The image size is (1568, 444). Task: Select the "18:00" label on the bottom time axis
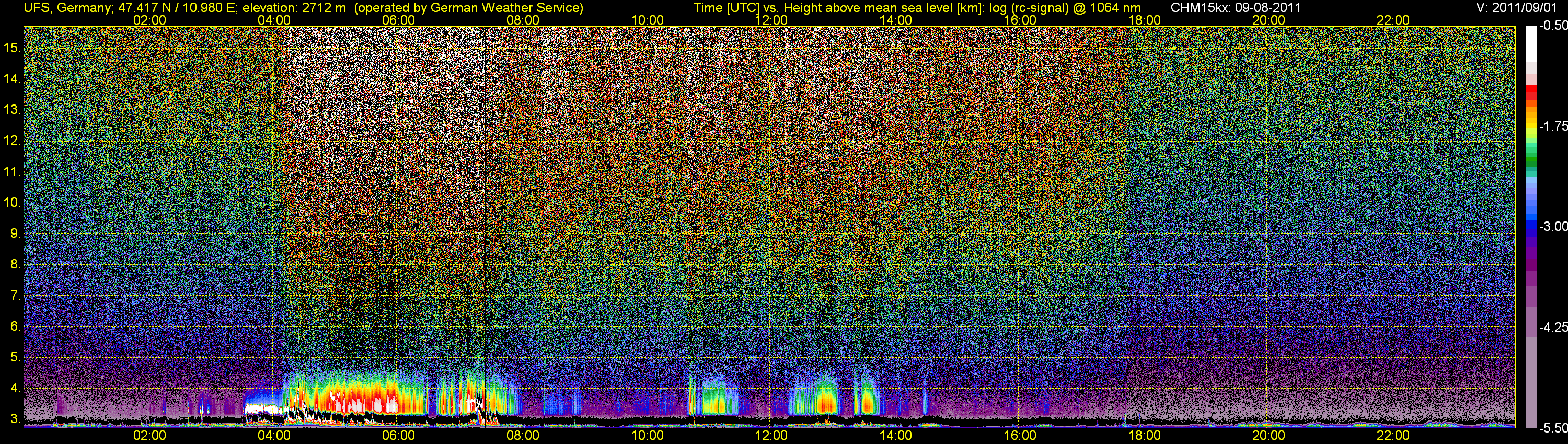(1144, 436)
